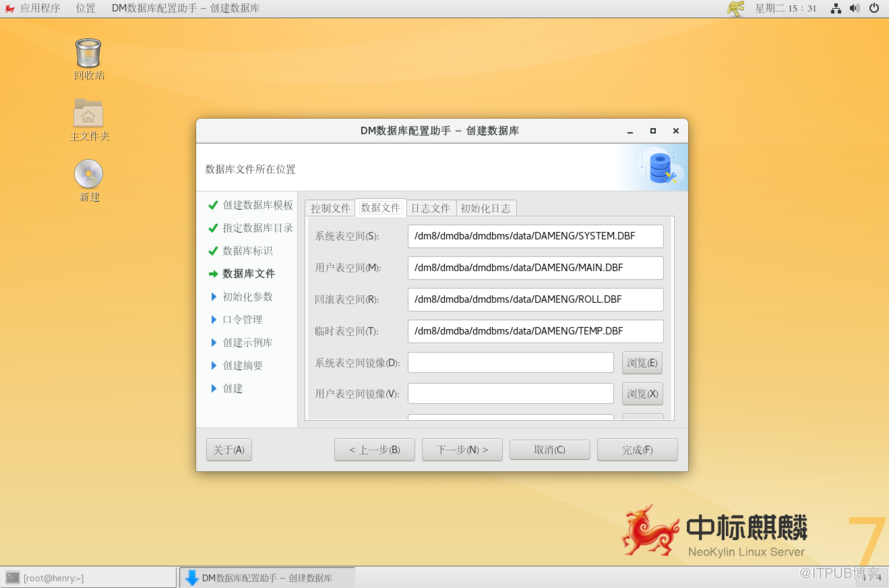This screenshot has height=588, width=889.
Task: Select the 指定数据库目录 step label
Action: (x=257, y=228)
